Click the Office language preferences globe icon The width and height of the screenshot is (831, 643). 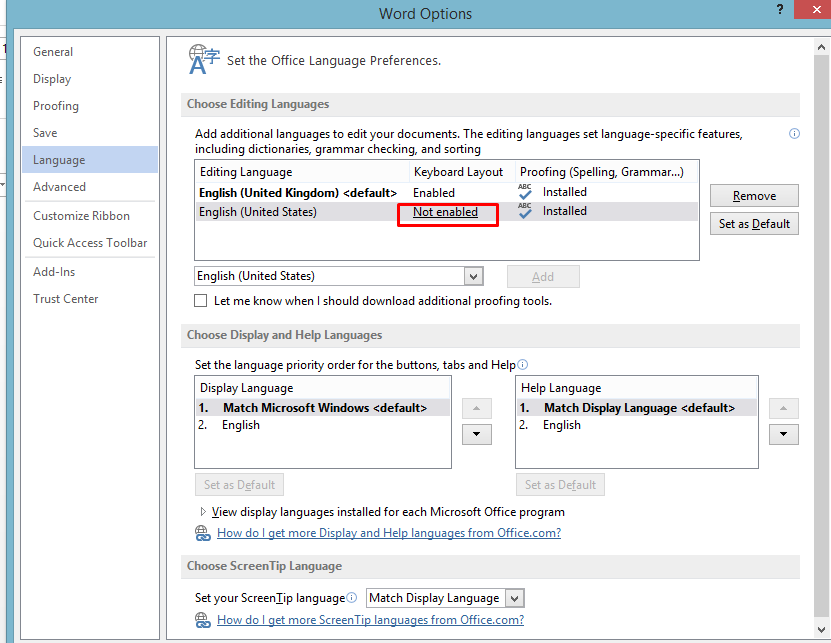(204, 59)
